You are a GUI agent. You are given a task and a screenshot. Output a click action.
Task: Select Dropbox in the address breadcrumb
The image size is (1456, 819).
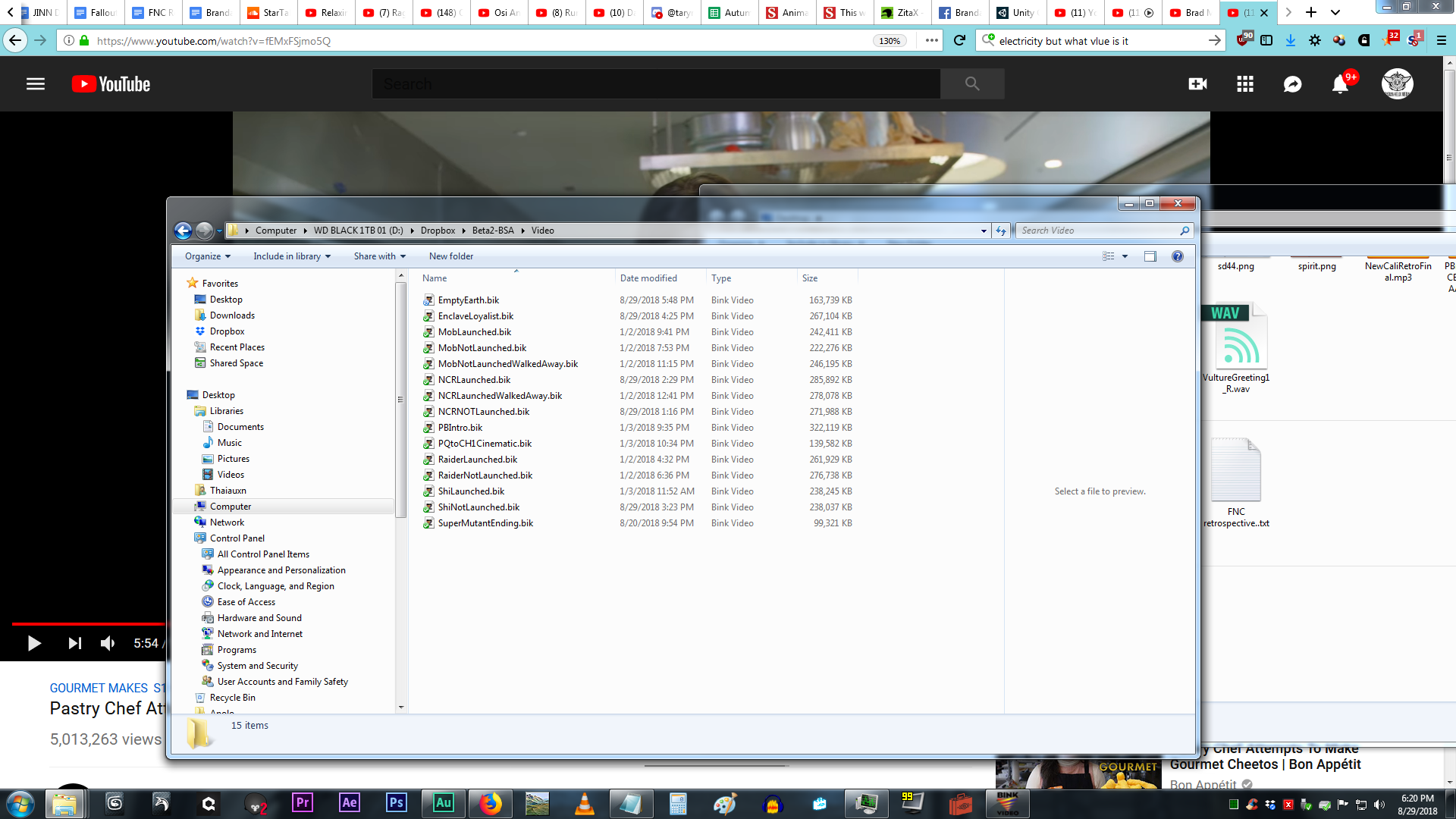pos(438,231)
